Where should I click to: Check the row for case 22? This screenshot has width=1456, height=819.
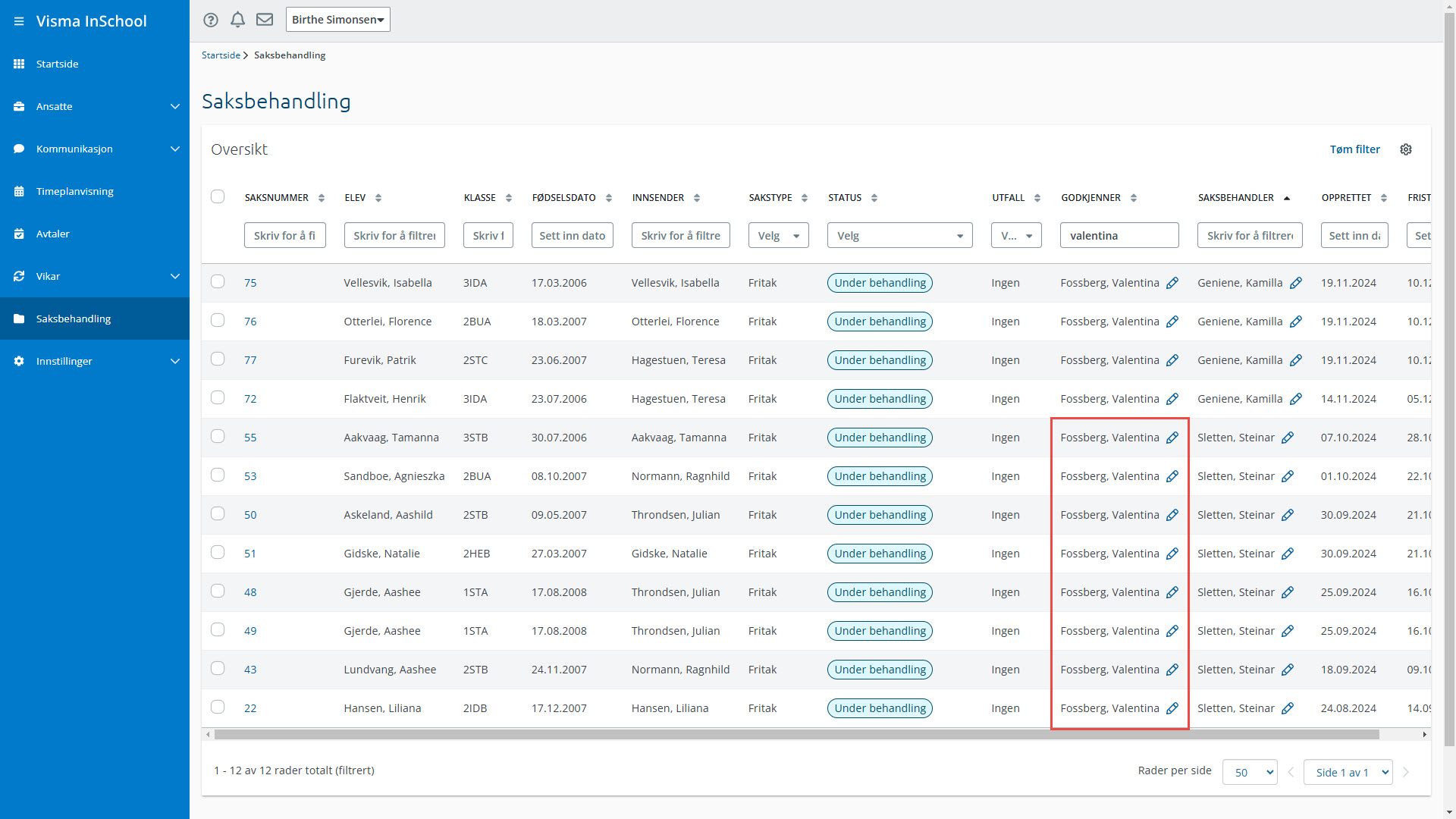pyautogui.click(x=218, y=708)
